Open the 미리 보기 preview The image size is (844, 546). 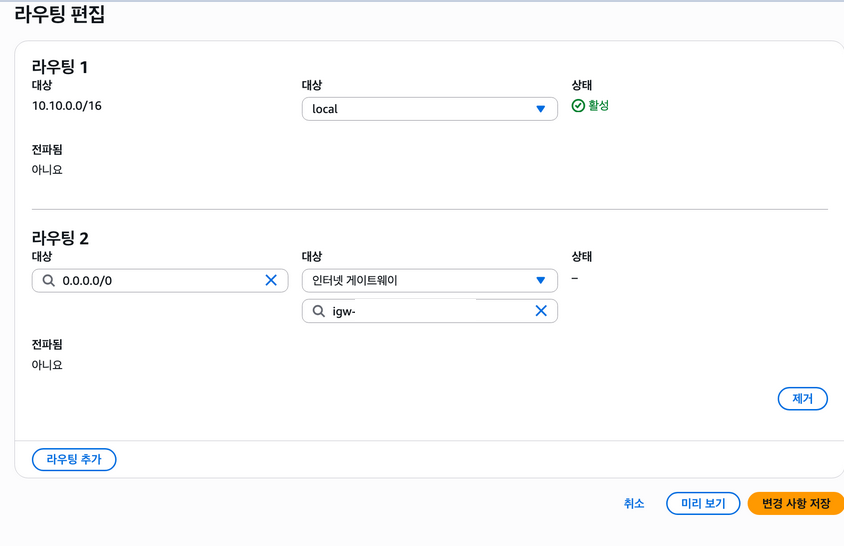703,504
